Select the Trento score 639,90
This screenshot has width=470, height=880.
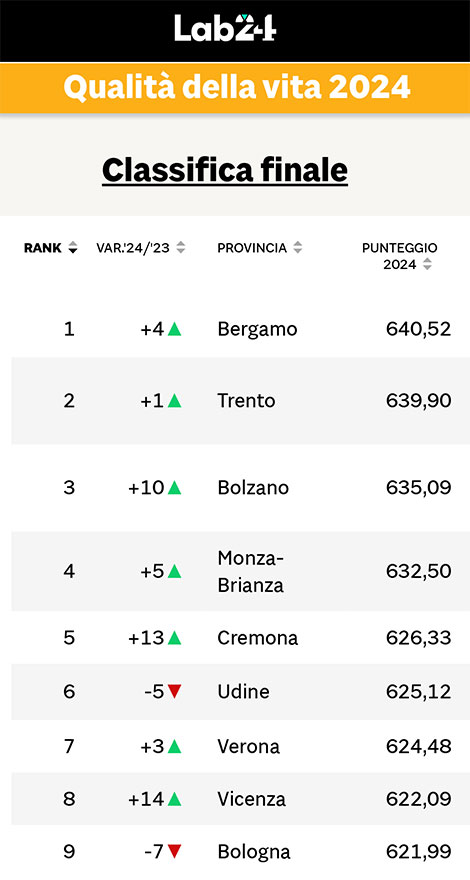pyautogui.click(x=418, y=401)
